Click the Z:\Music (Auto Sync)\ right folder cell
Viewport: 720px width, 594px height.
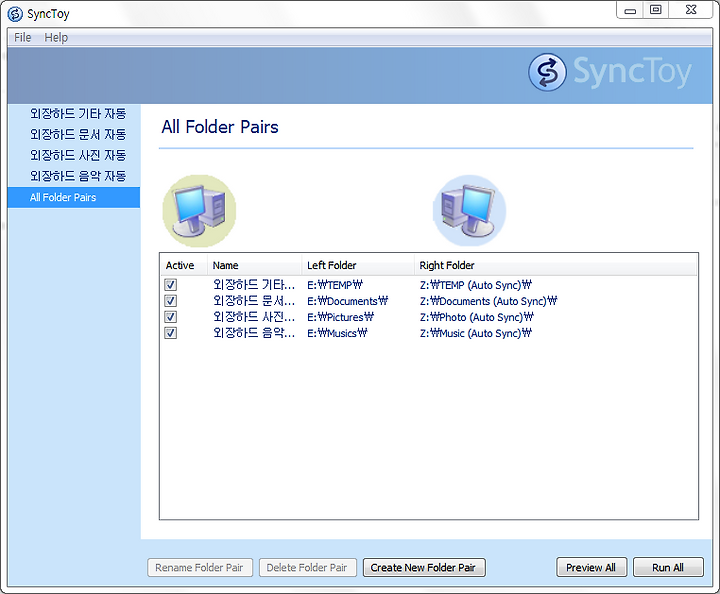(476, 333)
